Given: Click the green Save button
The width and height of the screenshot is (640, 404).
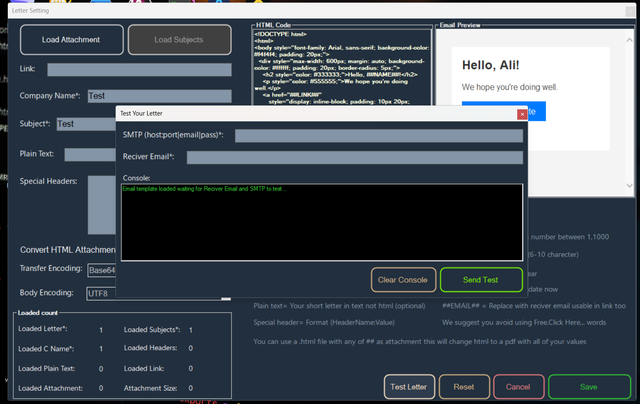Looking at the screenshot, I should point(589,386).
